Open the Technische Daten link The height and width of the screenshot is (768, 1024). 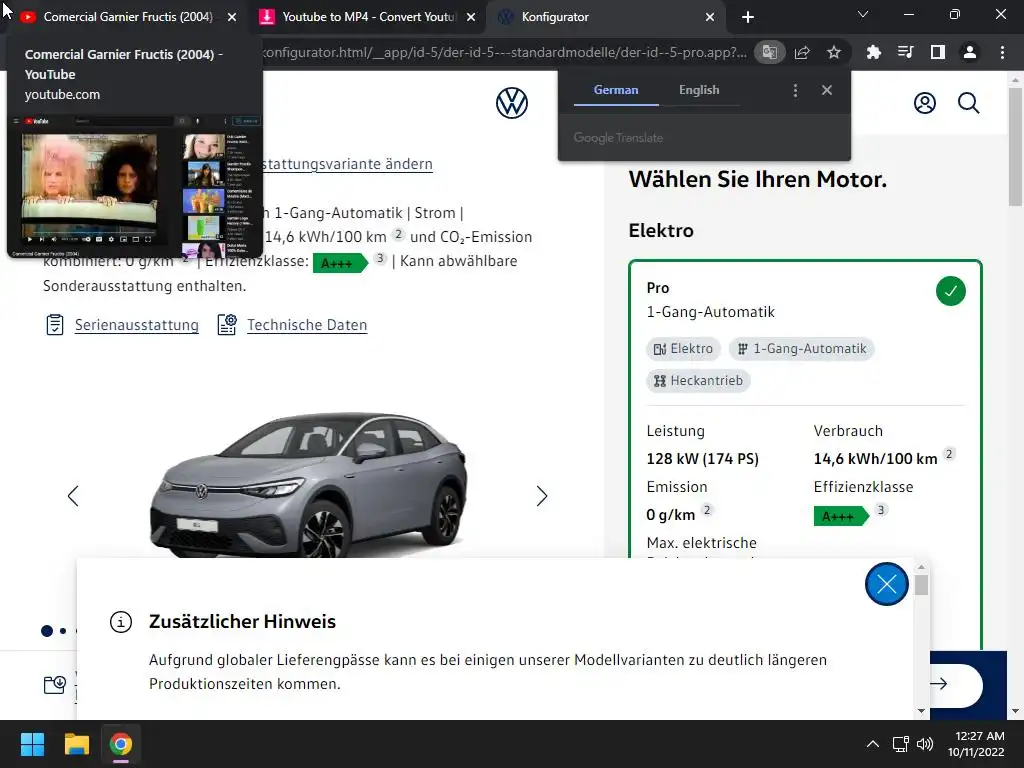pos(307,325)
